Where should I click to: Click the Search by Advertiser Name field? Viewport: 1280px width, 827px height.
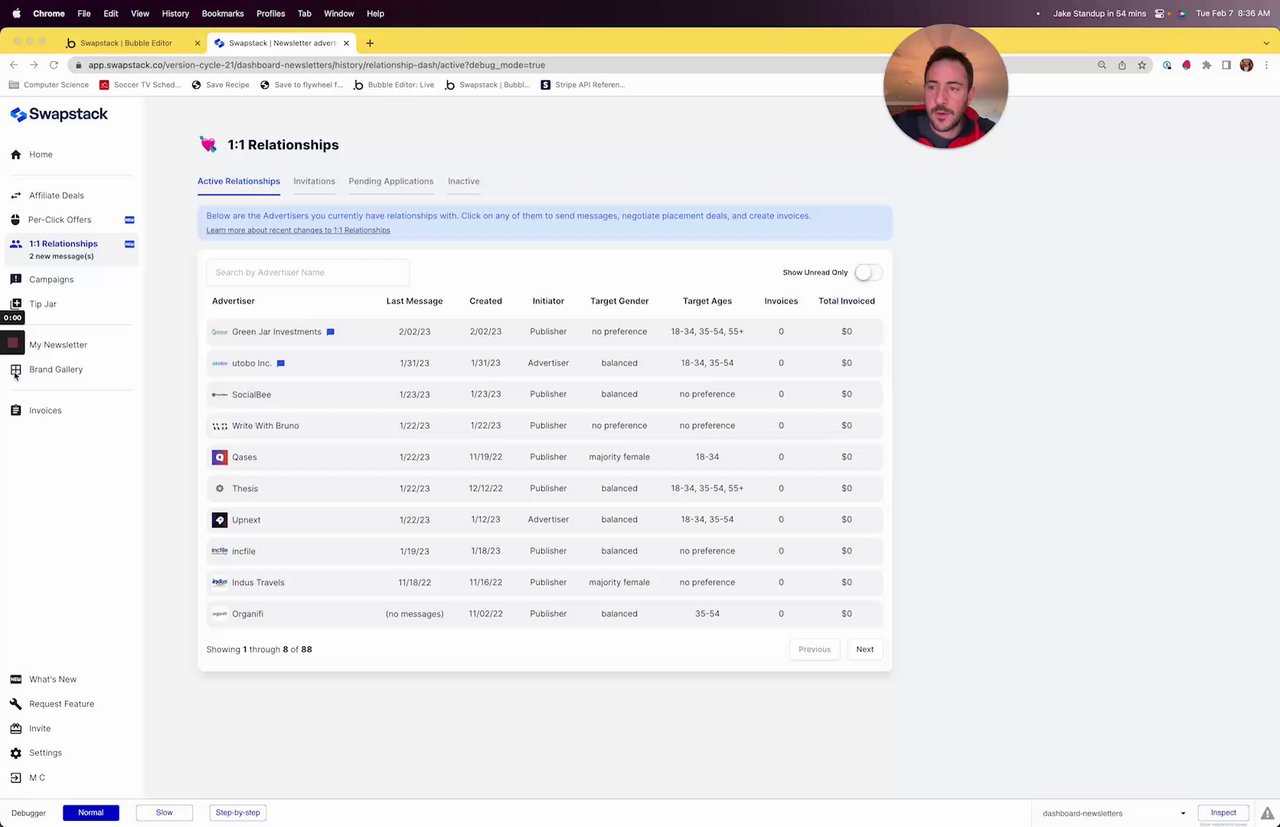pos(307,273)
